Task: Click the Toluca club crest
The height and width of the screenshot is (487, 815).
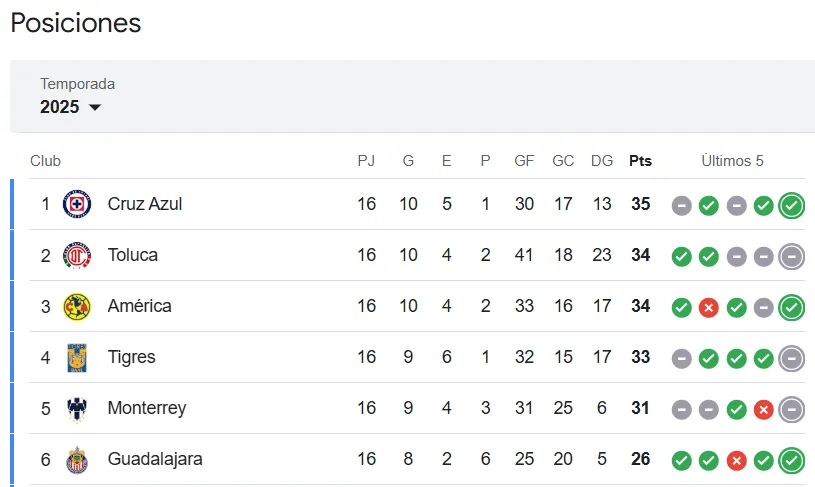Action: point(77,255)
